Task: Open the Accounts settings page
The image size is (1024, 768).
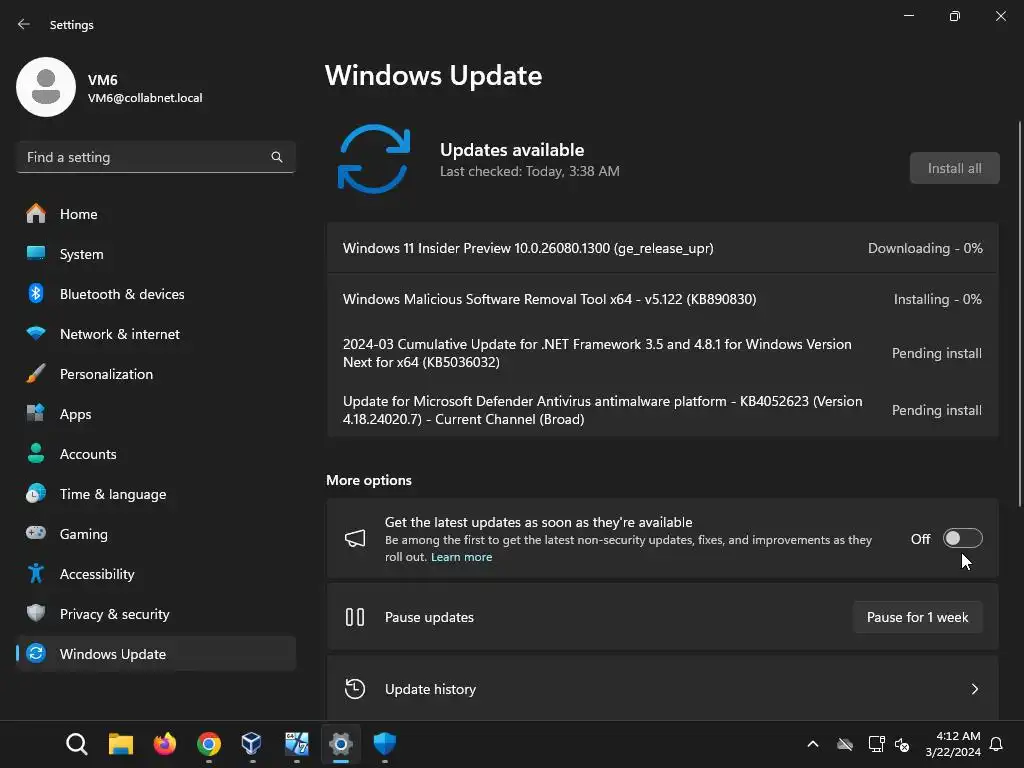Action: pos(156,454)
